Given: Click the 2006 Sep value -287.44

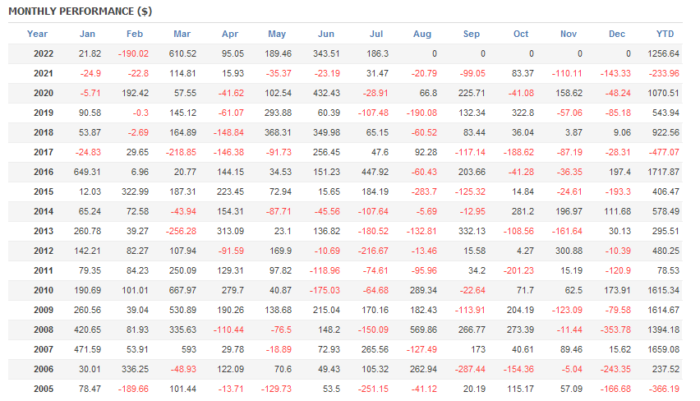Looking at the screenshot, I should coord(470,369).
